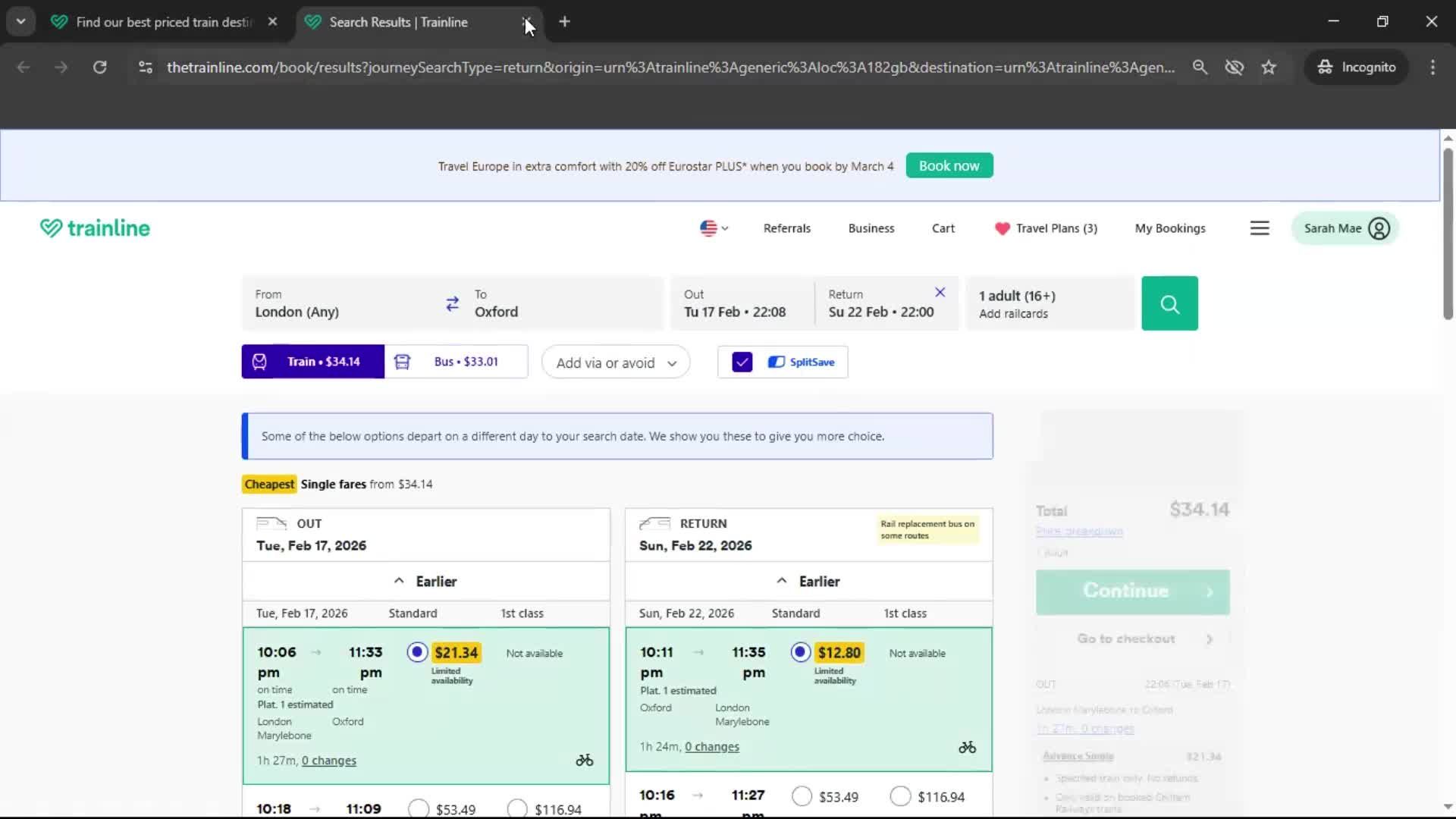Open 0 changes link for return journey
1456x819 pixels.
click(x=711, y=747)
